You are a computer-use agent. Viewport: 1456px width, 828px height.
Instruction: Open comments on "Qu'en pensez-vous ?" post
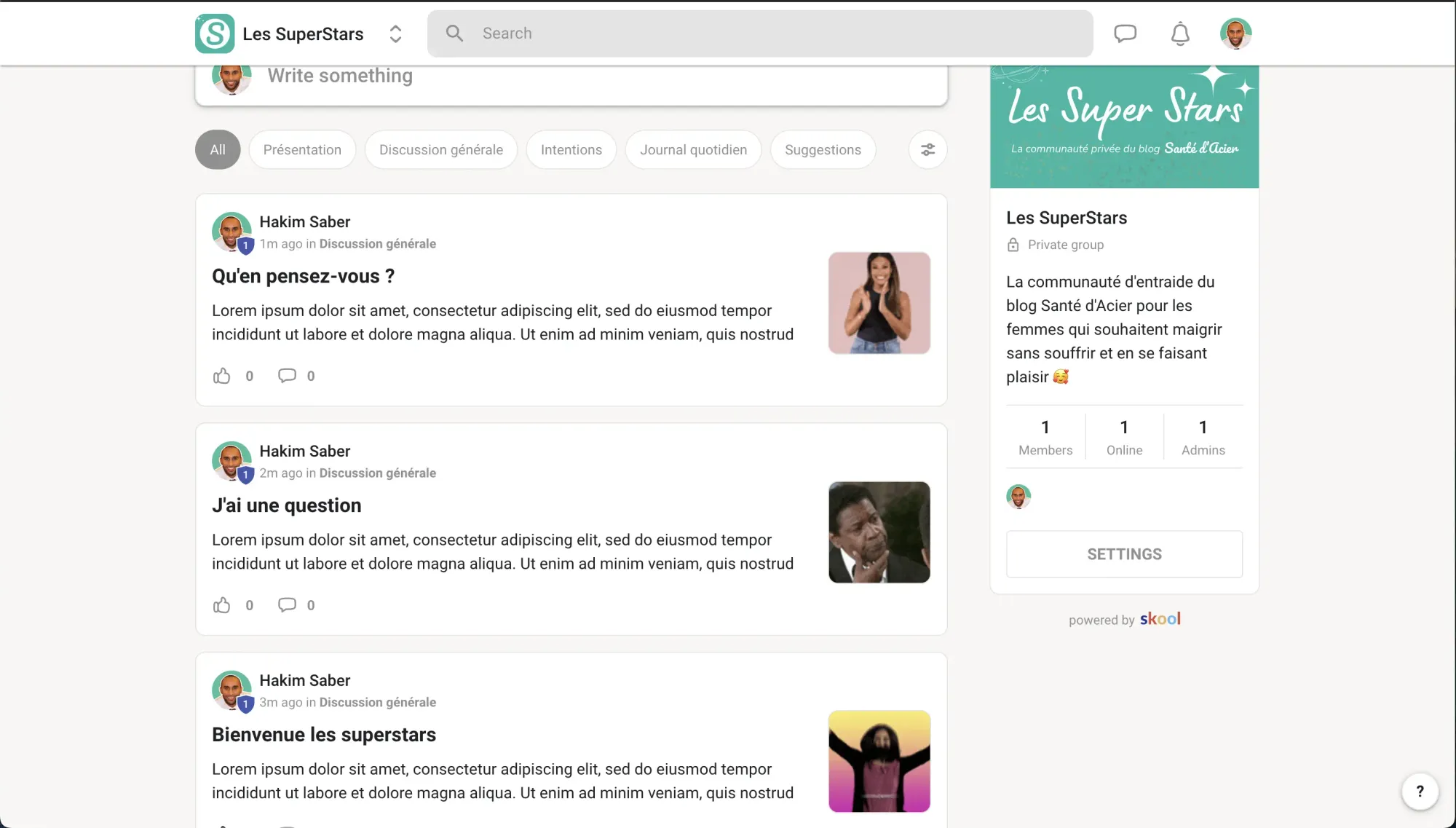point(287,376)
